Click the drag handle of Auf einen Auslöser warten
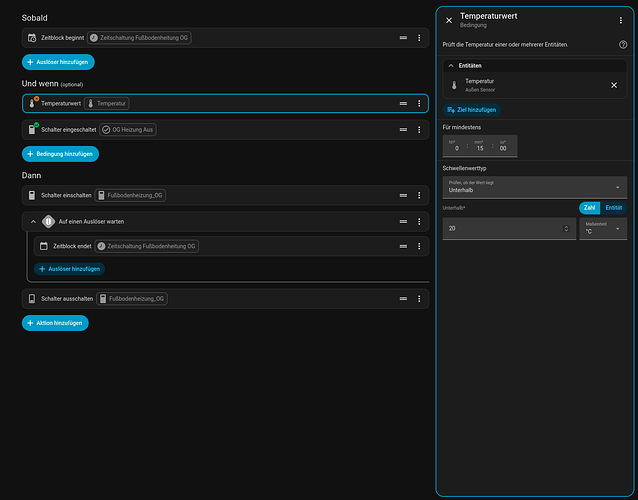Image resolution: width=638 pixels, height=500 pixels. coord(403,222)
